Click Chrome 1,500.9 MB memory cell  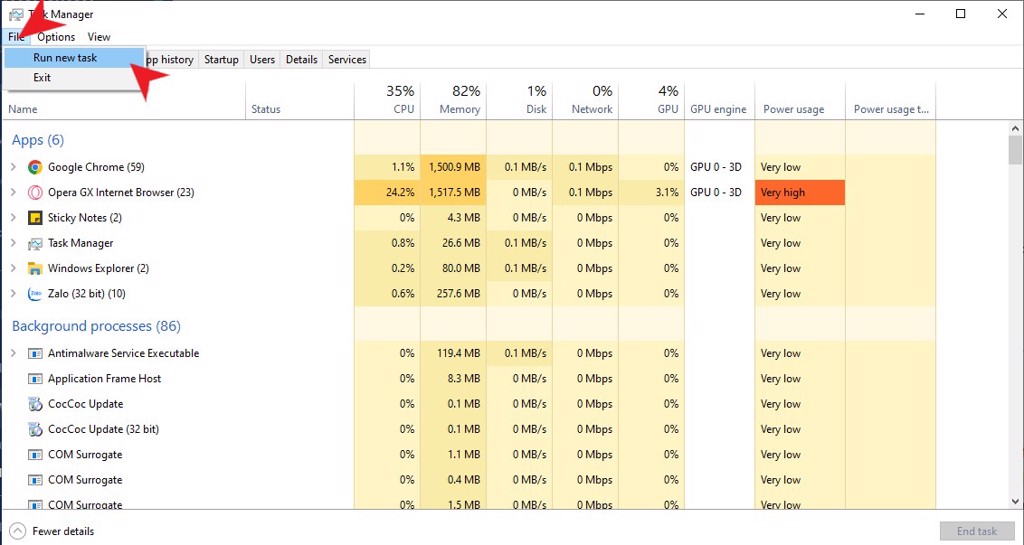coord(453,167)
